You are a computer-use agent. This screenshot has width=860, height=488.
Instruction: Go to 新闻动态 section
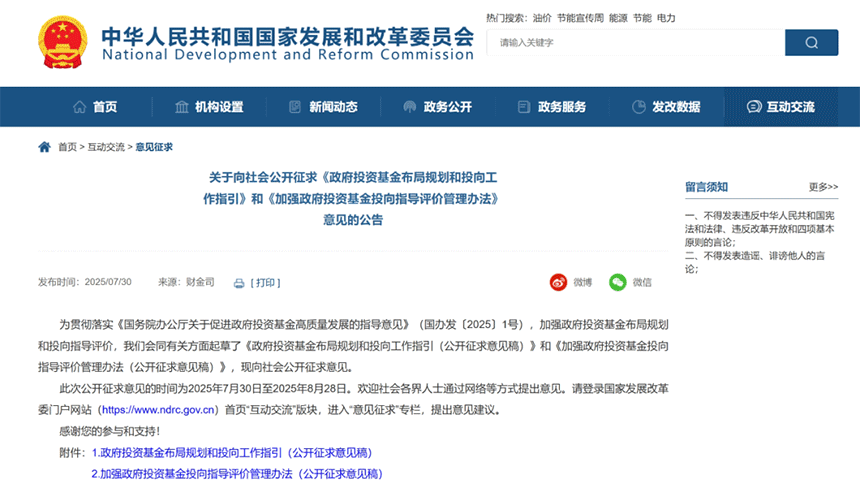click(x=322, y=107)
